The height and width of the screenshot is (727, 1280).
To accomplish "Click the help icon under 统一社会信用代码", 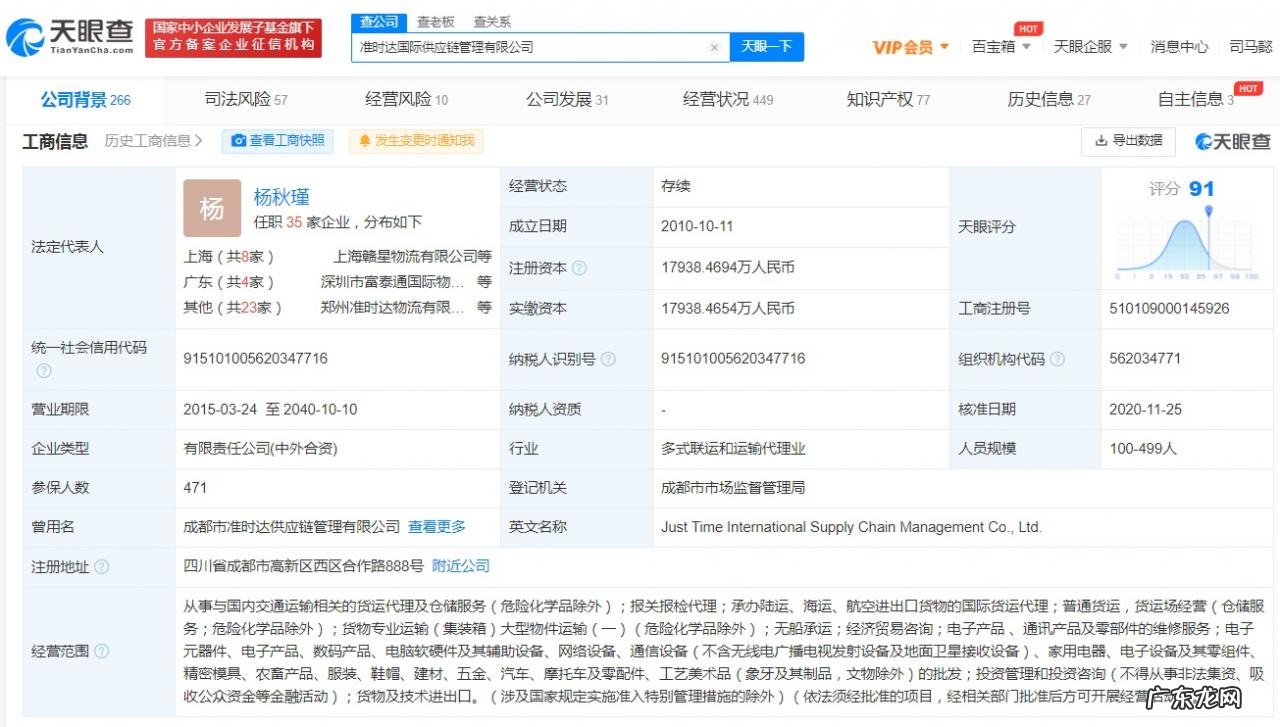I will [x=43, y=371].
